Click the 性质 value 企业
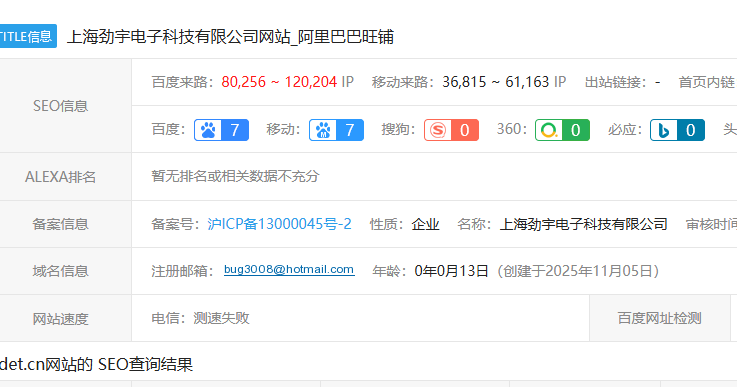The height and width of the screenshot is (387, 737). (425, 224)
